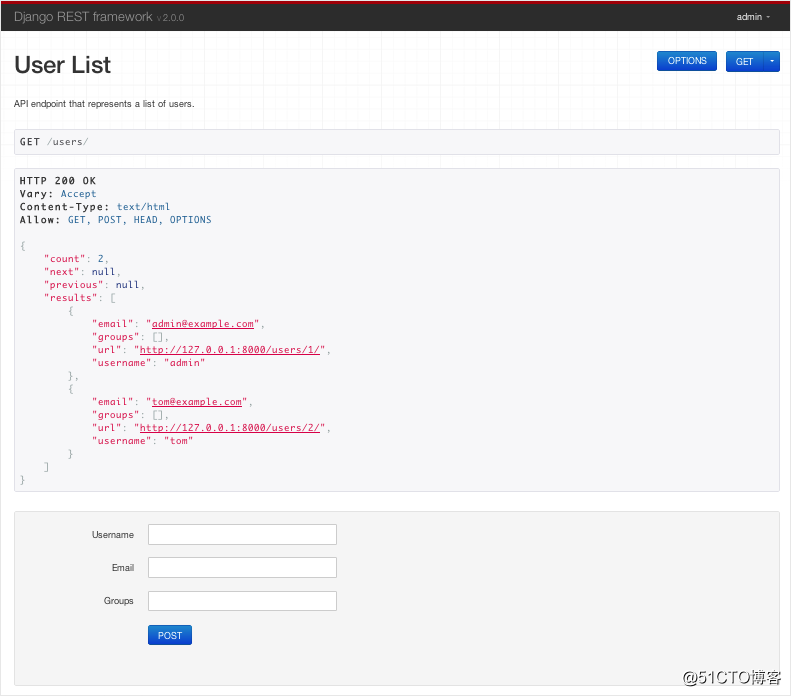This screenshot has width=791, height=696.
Task: Submit the form with the POST button
Action: pos(170,635)
